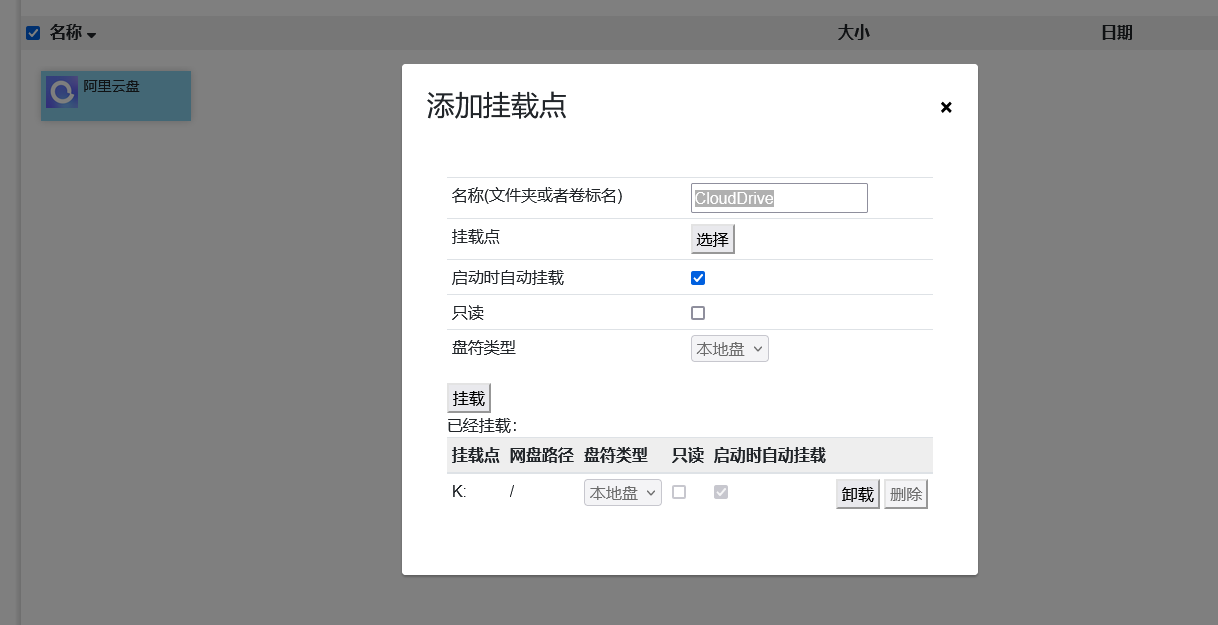1218x625 pixels.
Task: Sort file list by 日期 column
Action: pos(1117,33)
